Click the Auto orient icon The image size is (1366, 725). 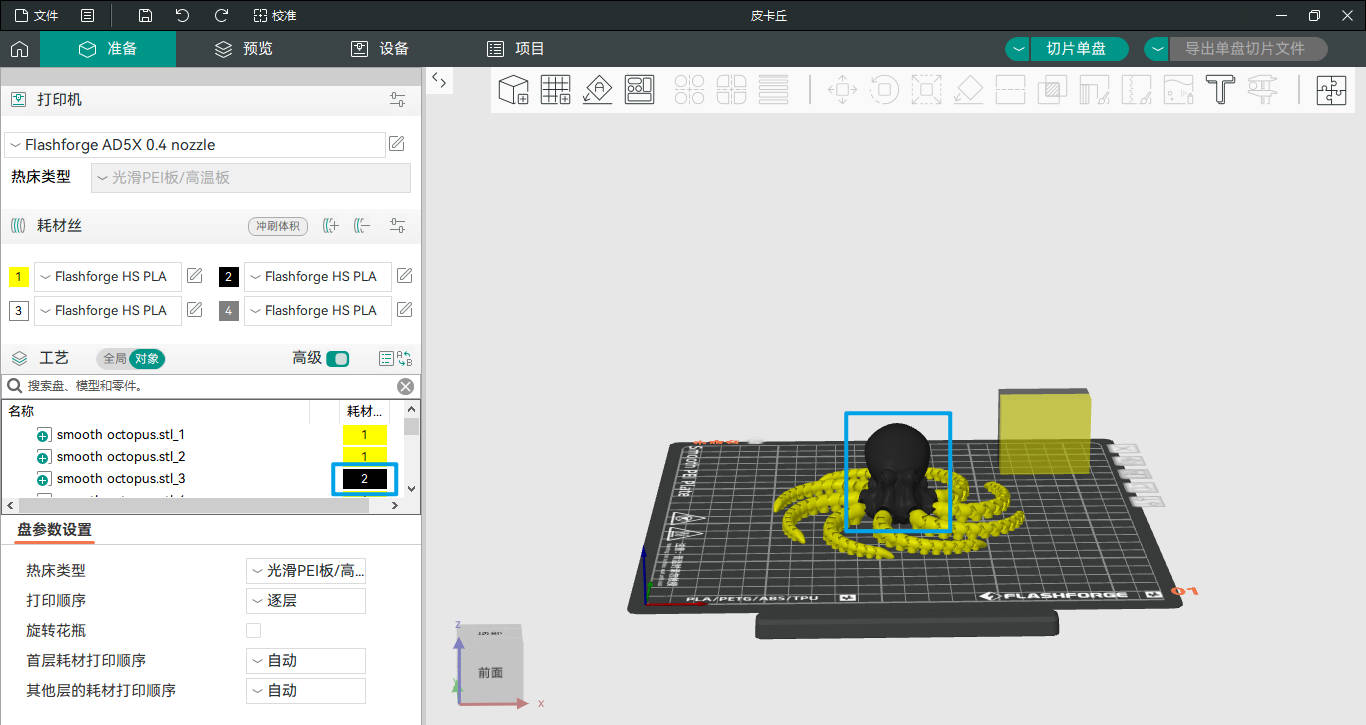point(597,90)
